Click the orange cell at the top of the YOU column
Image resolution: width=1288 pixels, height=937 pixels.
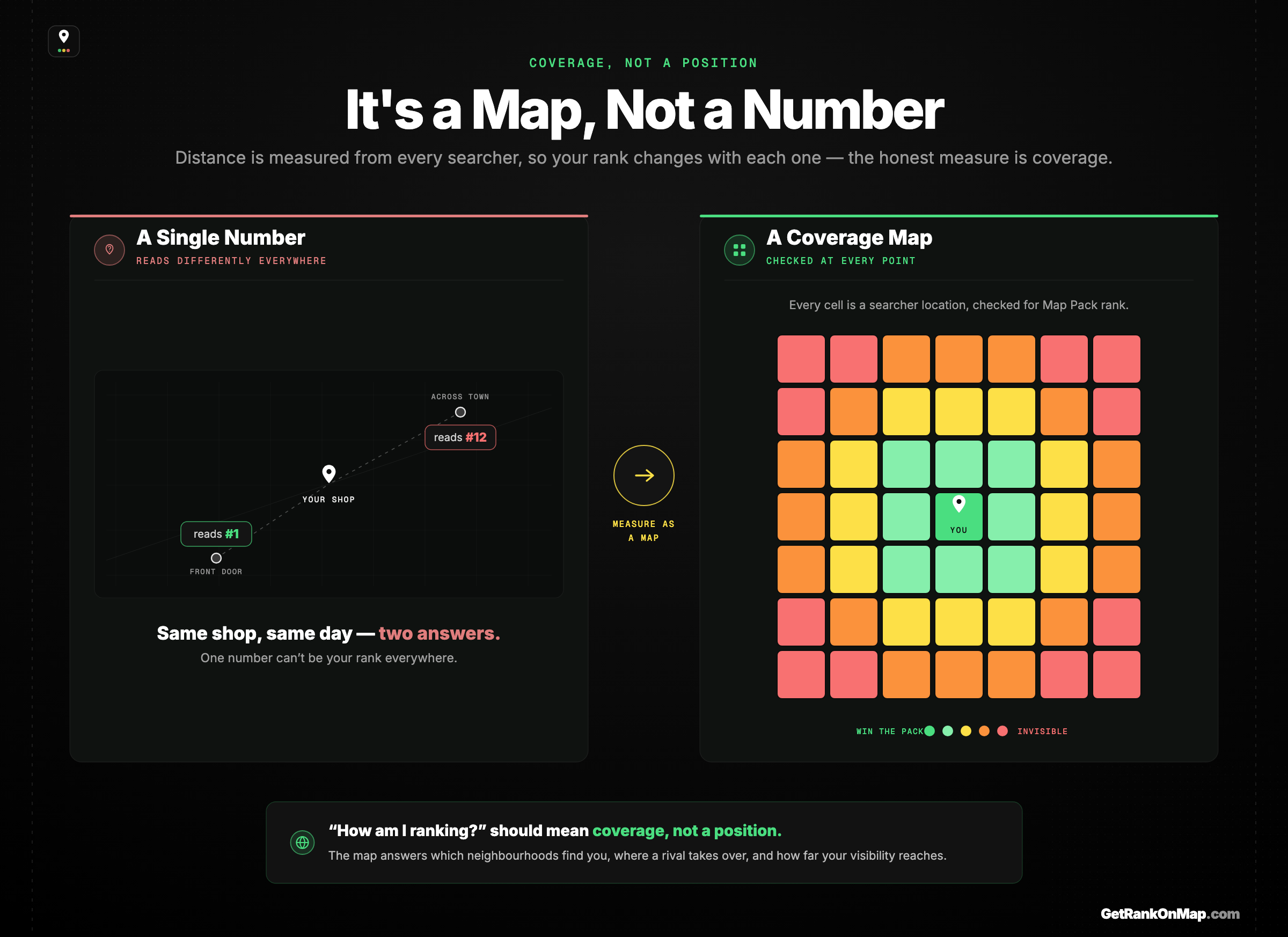pyautogui.click(x=958, y=358)
